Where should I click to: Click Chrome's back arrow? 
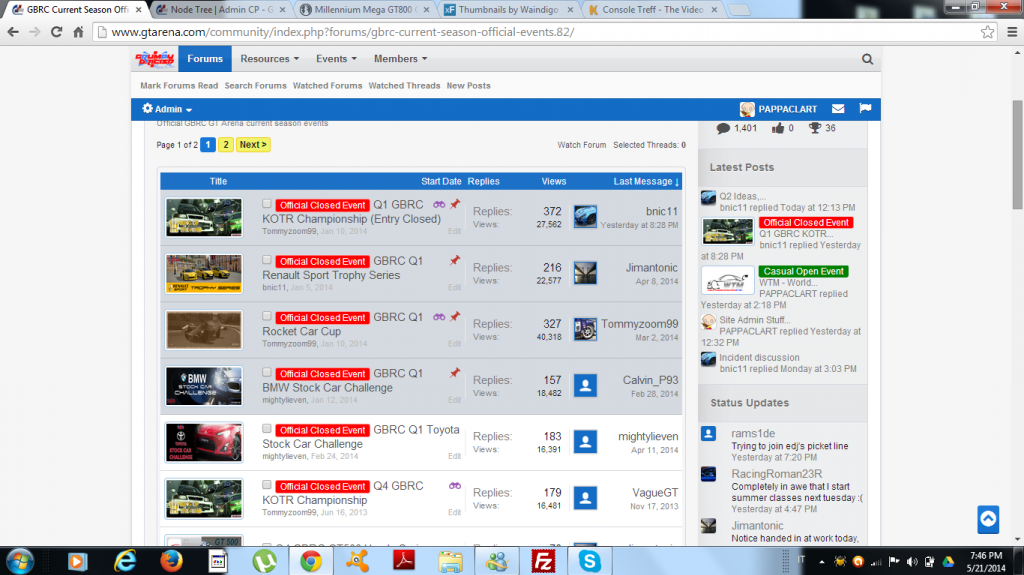pos(13,32)
